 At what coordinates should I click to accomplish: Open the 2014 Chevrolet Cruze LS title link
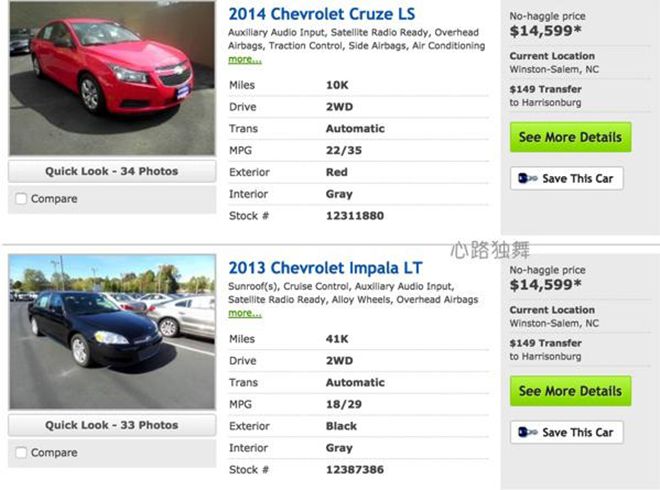click(322, 14)
